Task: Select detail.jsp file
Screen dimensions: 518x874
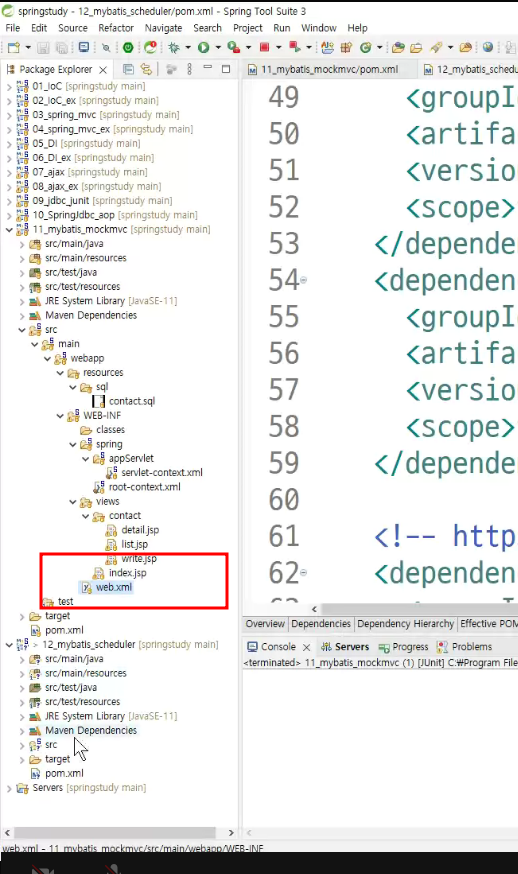Action: coord(140,530)
